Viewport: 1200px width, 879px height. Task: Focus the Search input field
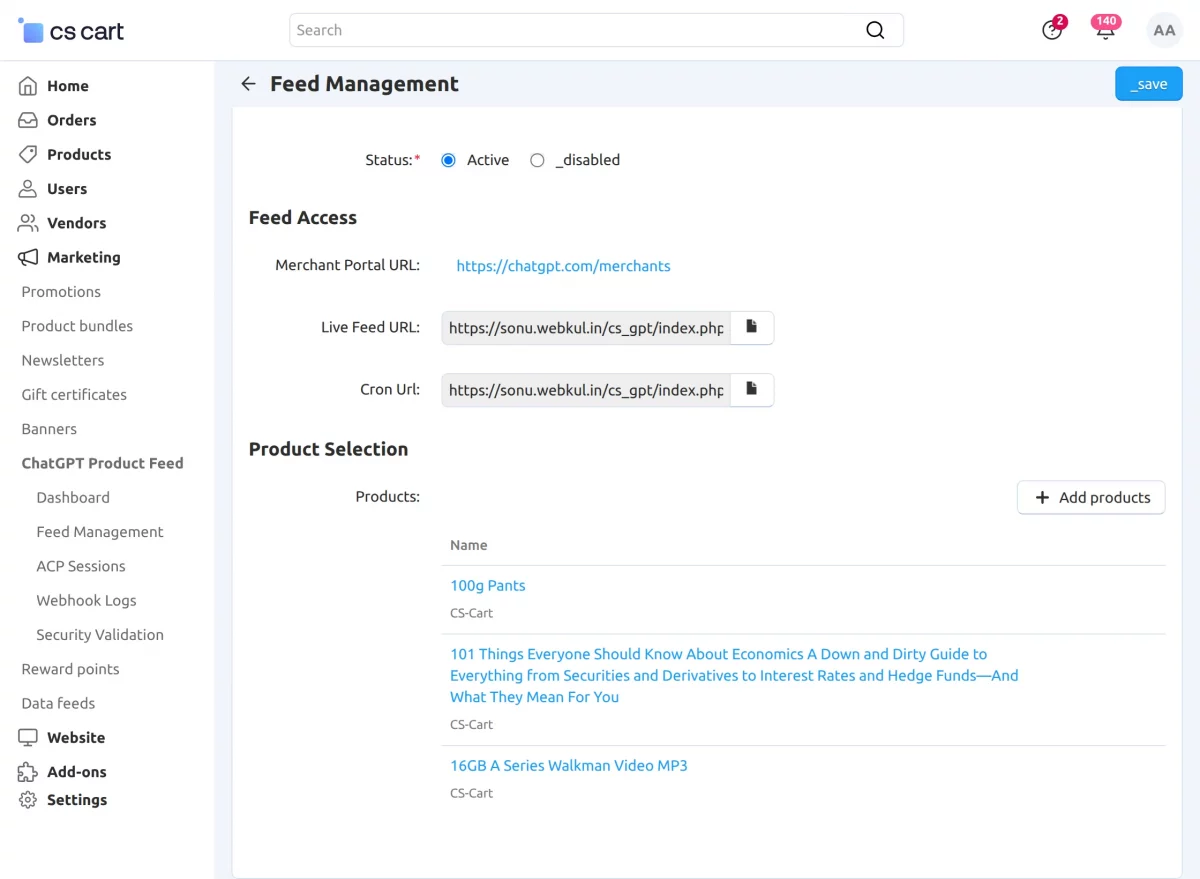click(x=596, y=30)
